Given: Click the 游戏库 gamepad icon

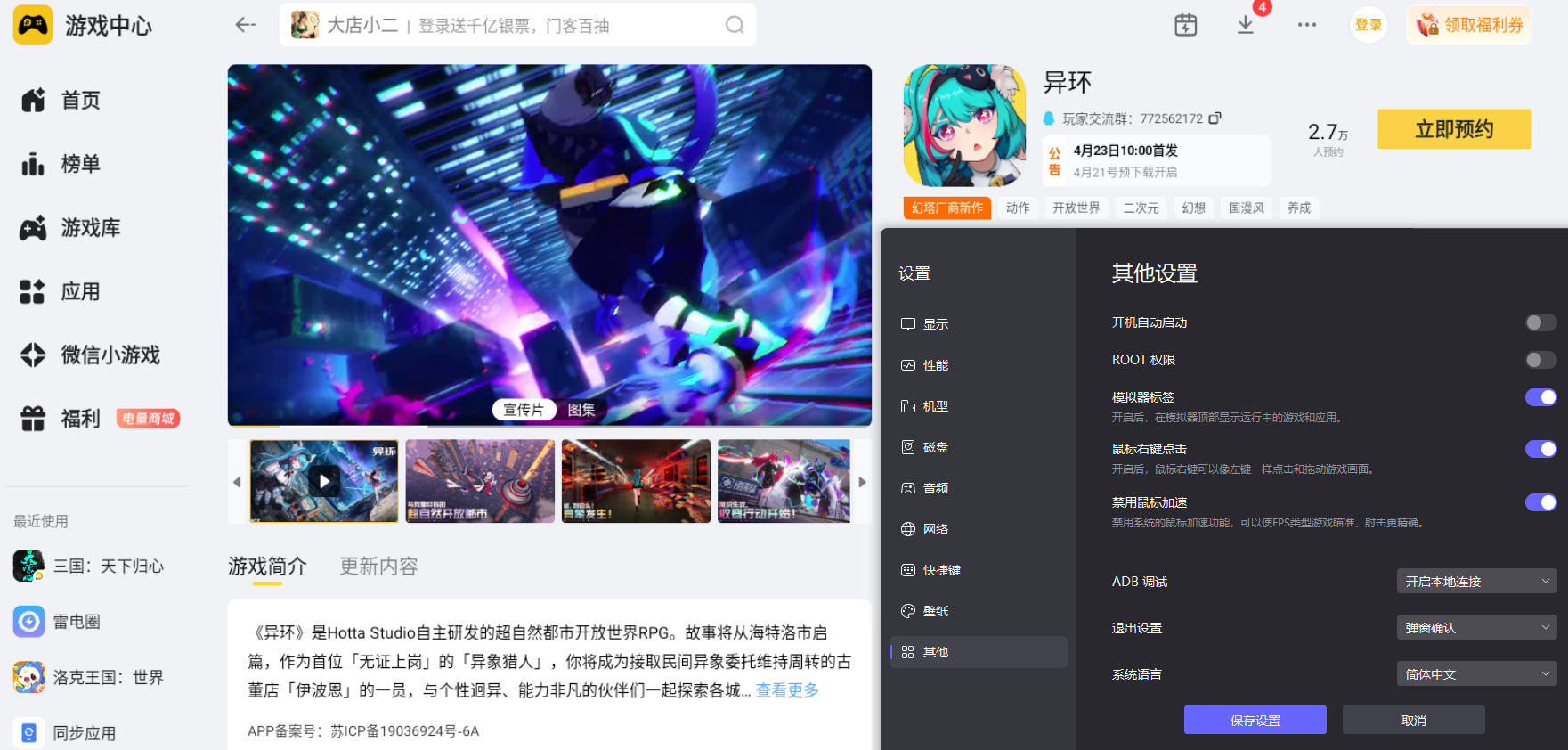Looking at the screenshot, I should coord(33,228).
